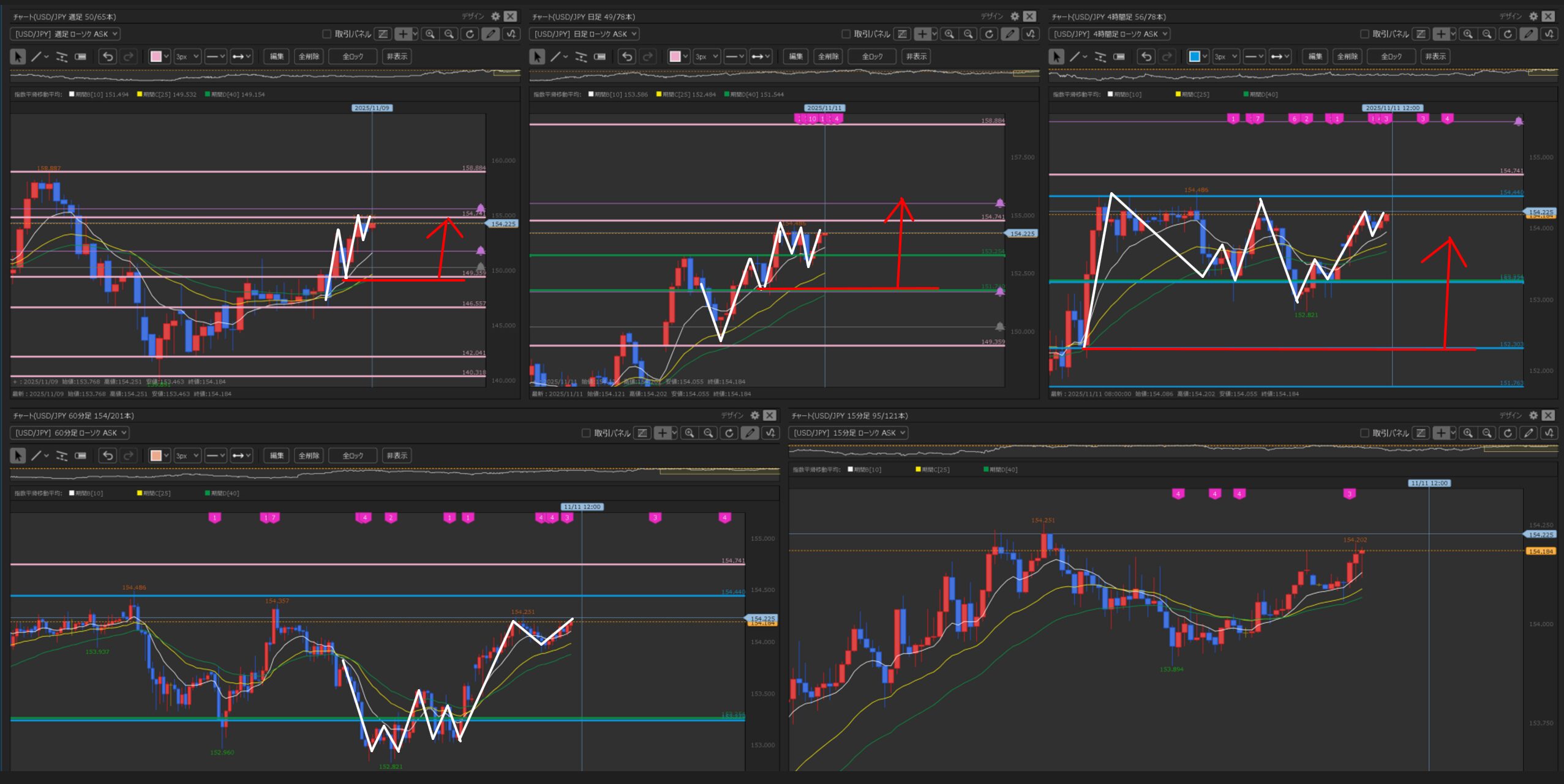Image resolution: width=1564 pixels, height=784 pixels.
Task: Refresh the 60-minute chart
Action: coord(729,433)
